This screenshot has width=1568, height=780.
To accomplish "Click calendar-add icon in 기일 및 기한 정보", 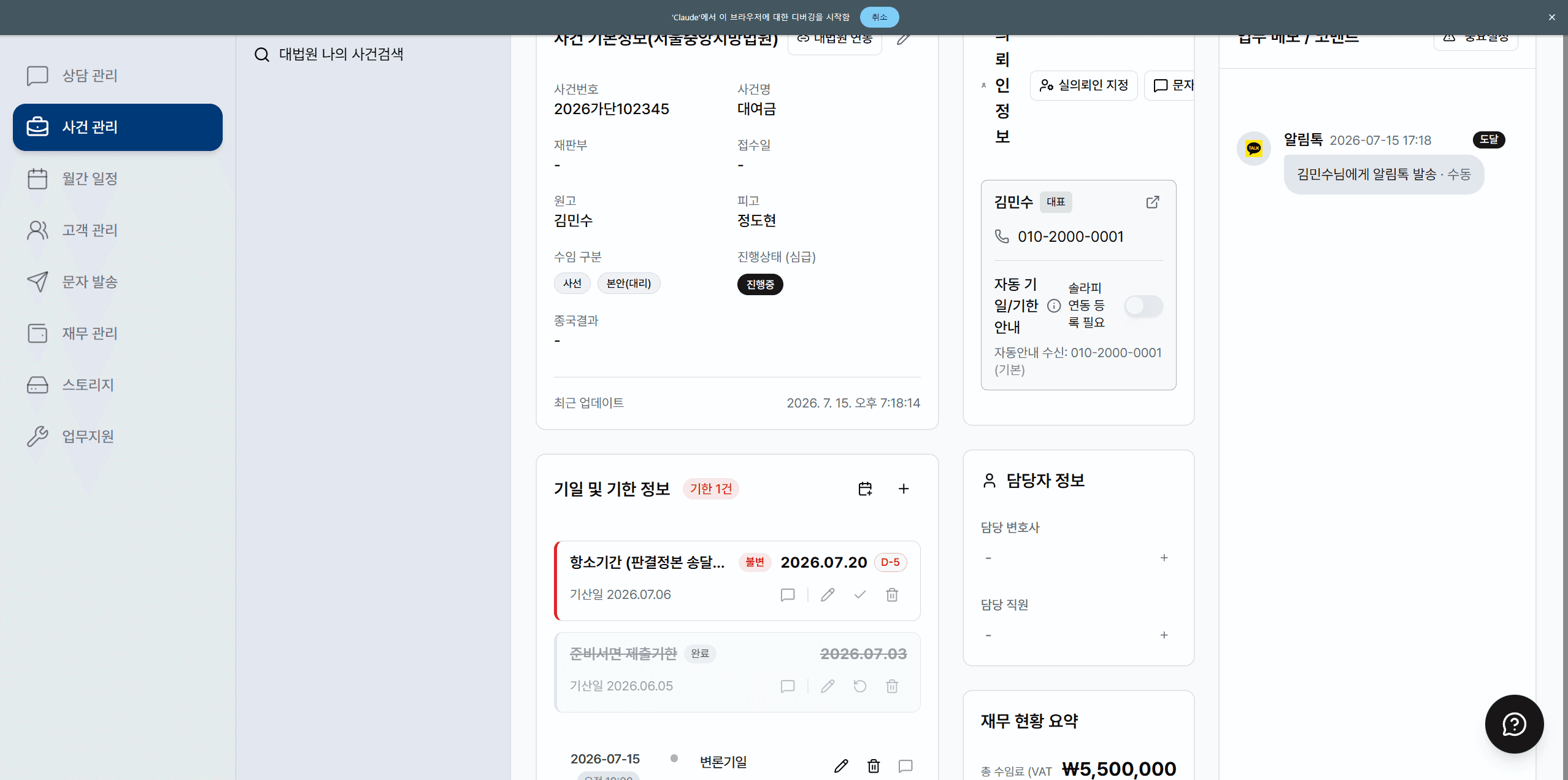I will coord(865,488).
